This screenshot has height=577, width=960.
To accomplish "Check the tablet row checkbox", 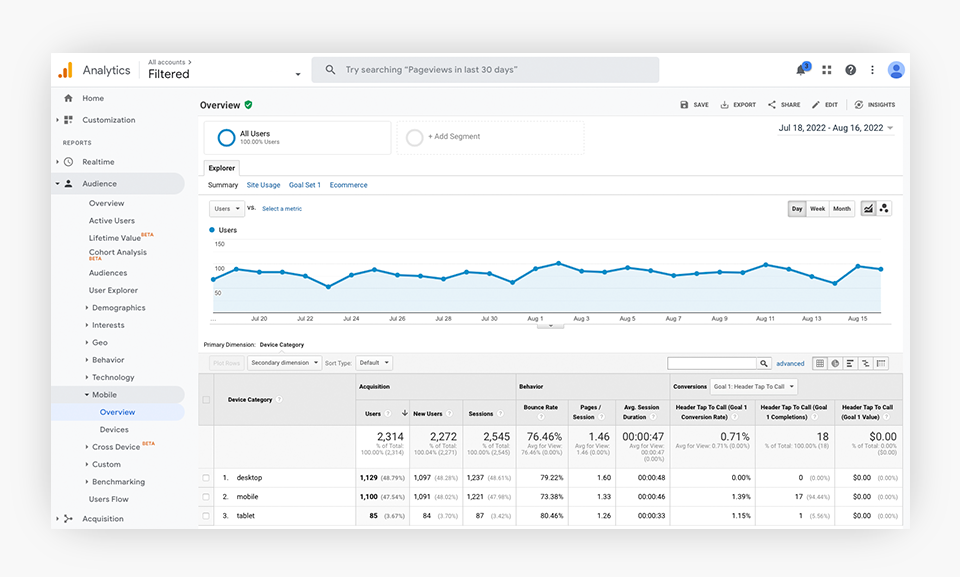I will (x=207, y=516).
